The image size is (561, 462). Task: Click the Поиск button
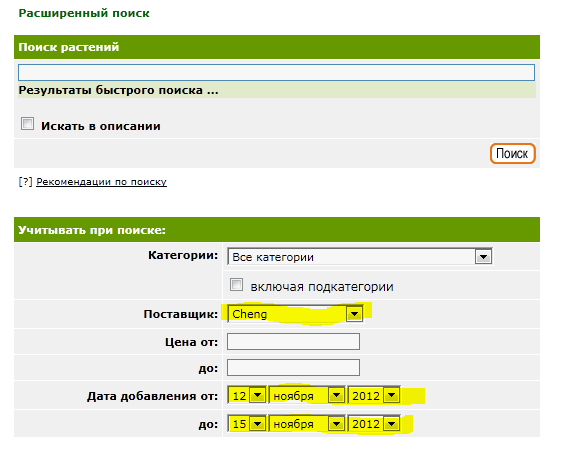(x=512, y=154)
